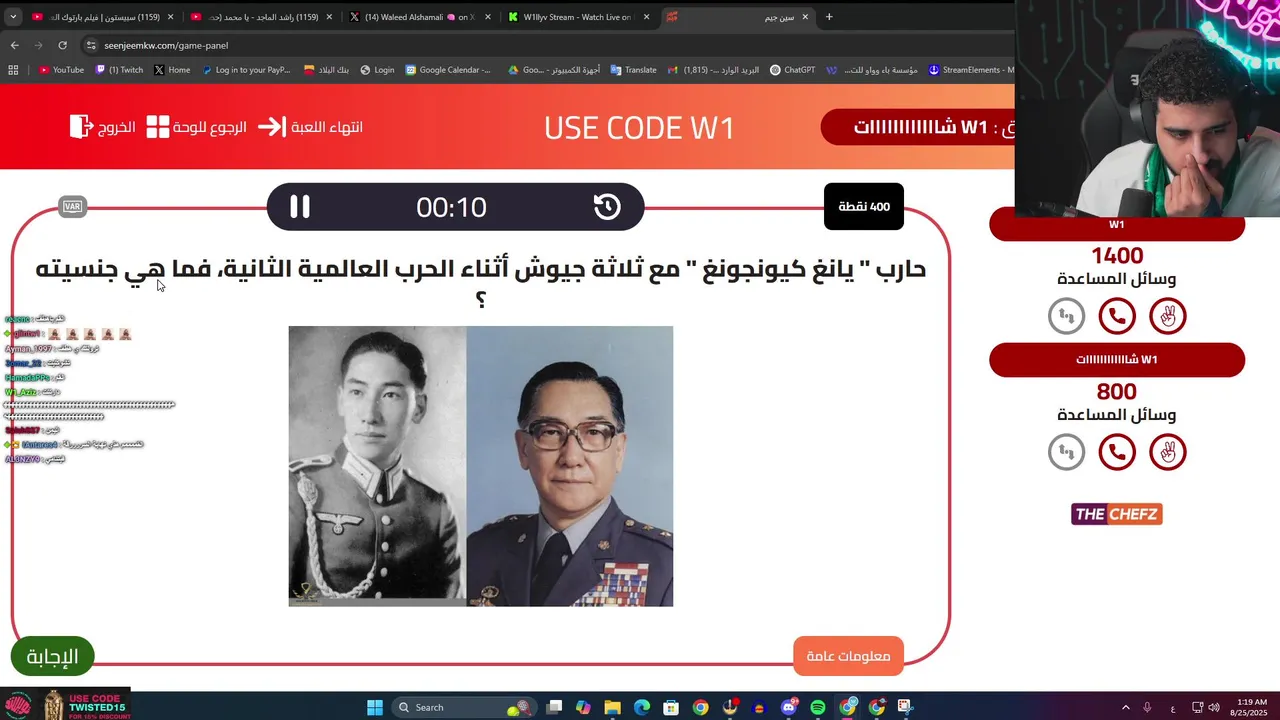Open Microsoft Store from the taskbar

point(671,707)
